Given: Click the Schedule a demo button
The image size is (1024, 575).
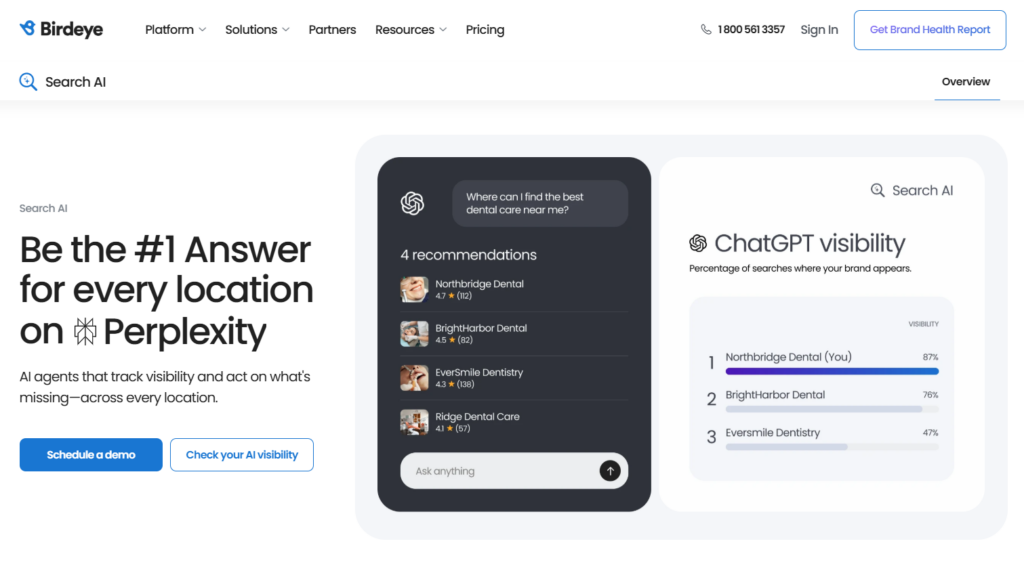Looking at the screenshot, I should [x=91, y=455].
